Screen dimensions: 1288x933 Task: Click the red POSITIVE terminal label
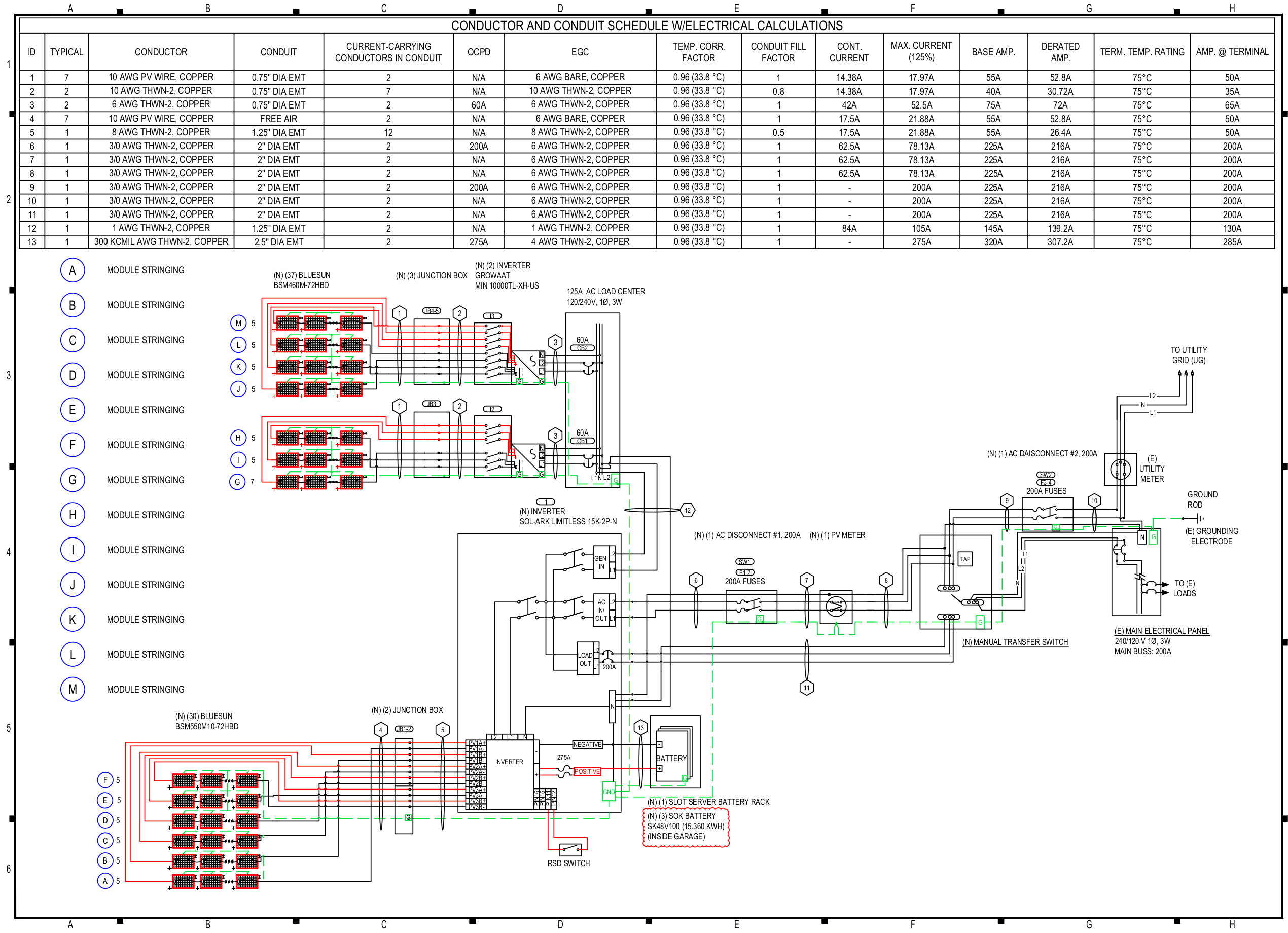587,771
